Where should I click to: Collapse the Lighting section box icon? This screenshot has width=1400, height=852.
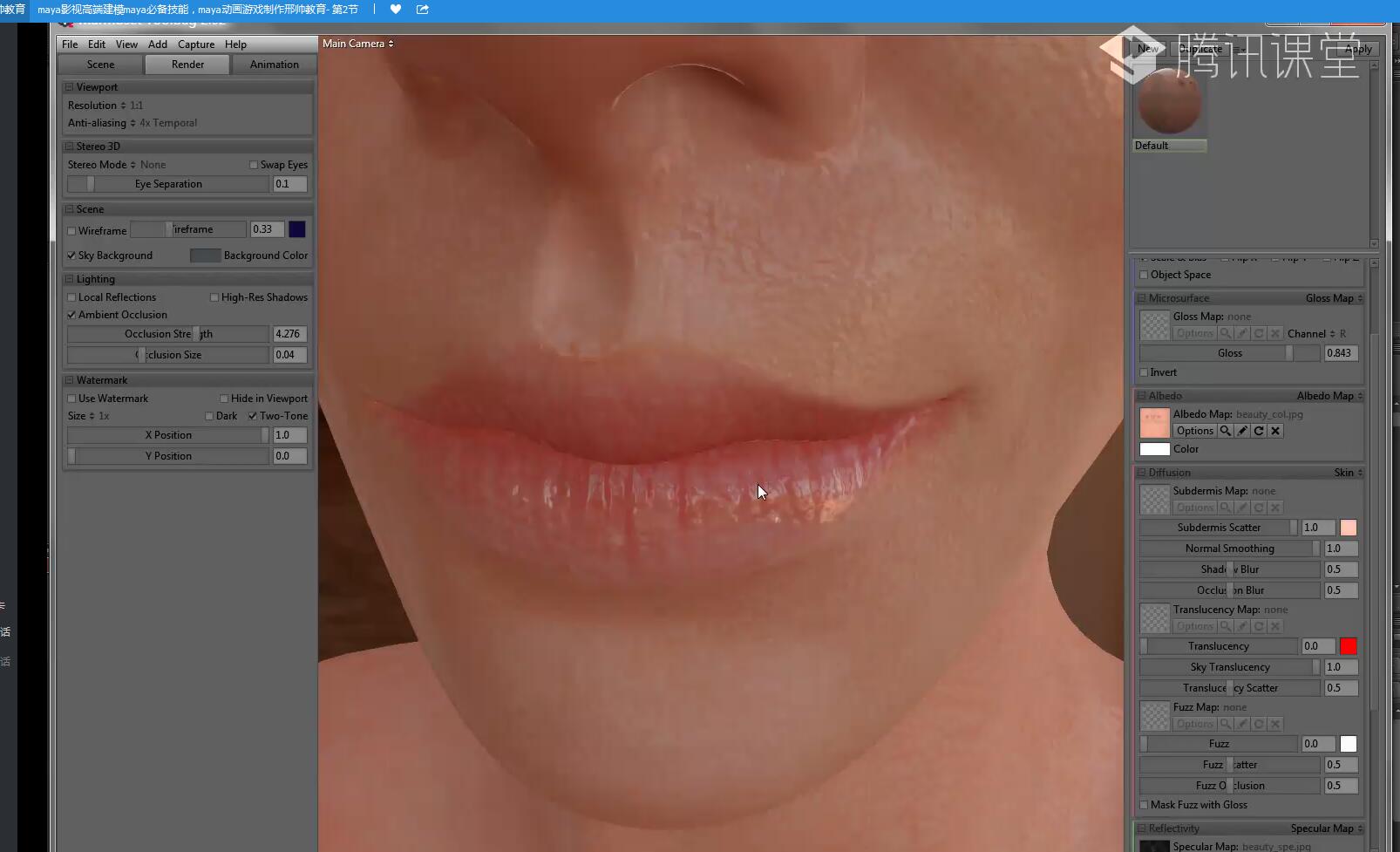pyautogui.click(x=69, y=279)
